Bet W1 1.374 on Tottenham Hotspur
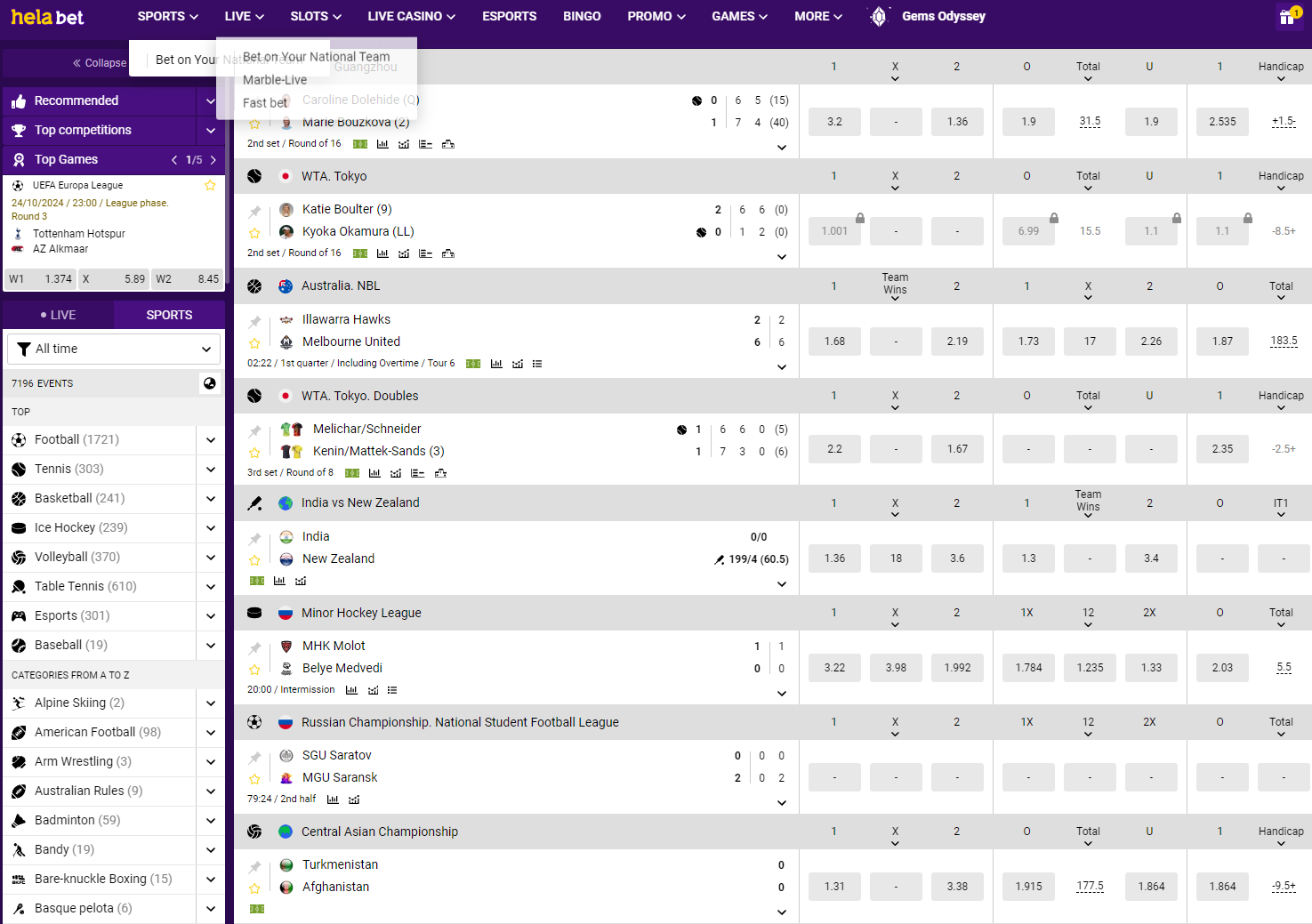The image size is (1312, 924). coord(40,278)
